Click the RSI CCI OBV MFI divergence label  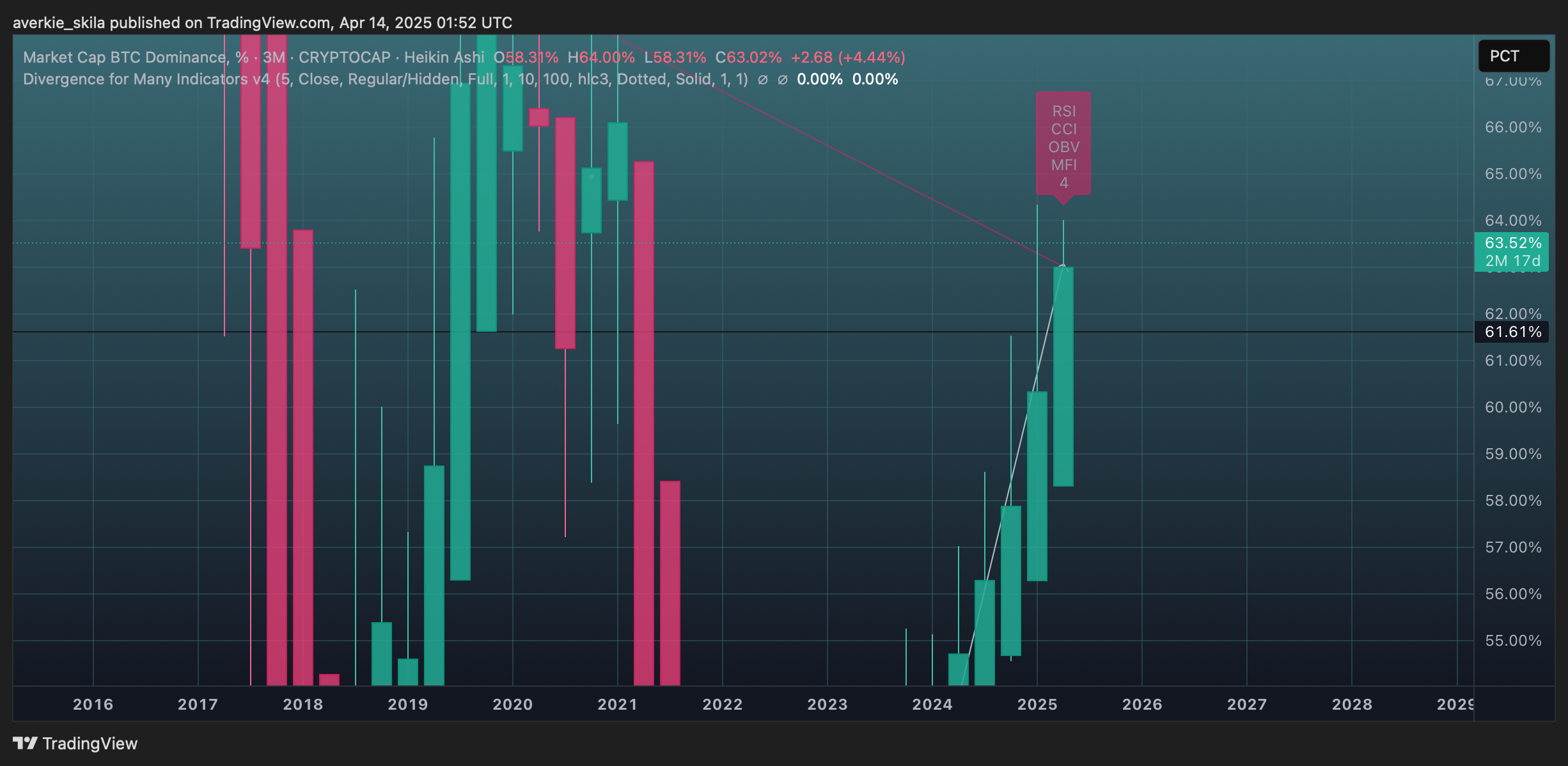coord(1063,146)
